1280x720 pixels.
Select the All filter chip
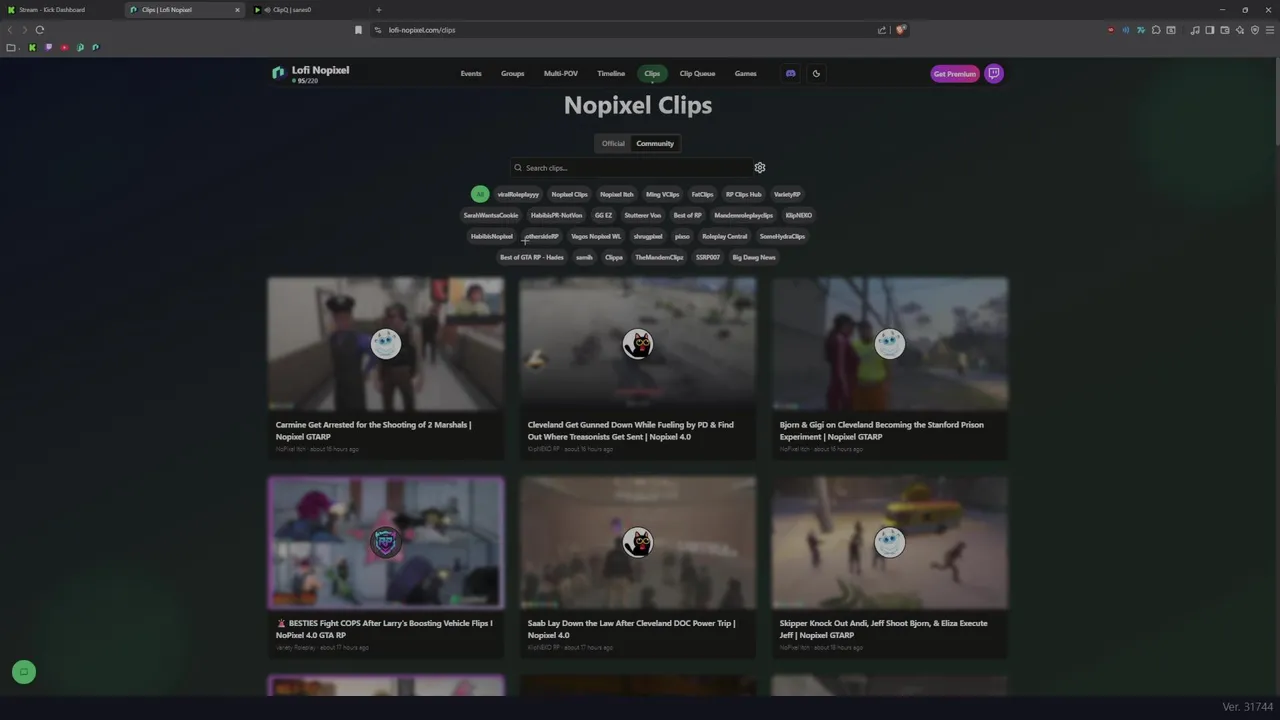coord(480,194)
